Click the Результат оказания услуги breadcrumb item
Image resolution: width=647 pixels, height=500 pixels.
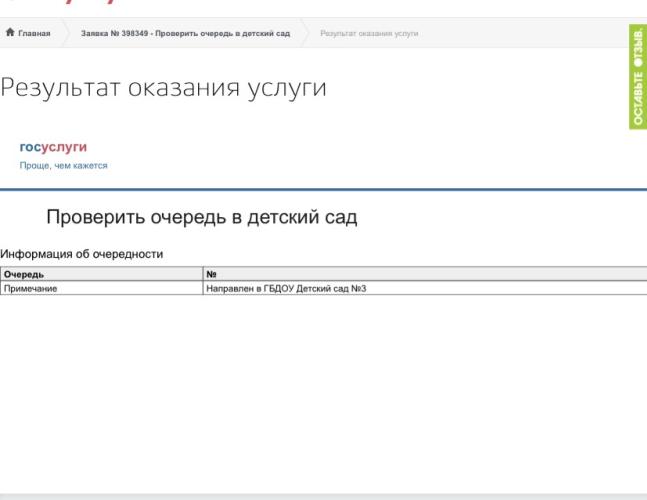[x=369, y=33]
